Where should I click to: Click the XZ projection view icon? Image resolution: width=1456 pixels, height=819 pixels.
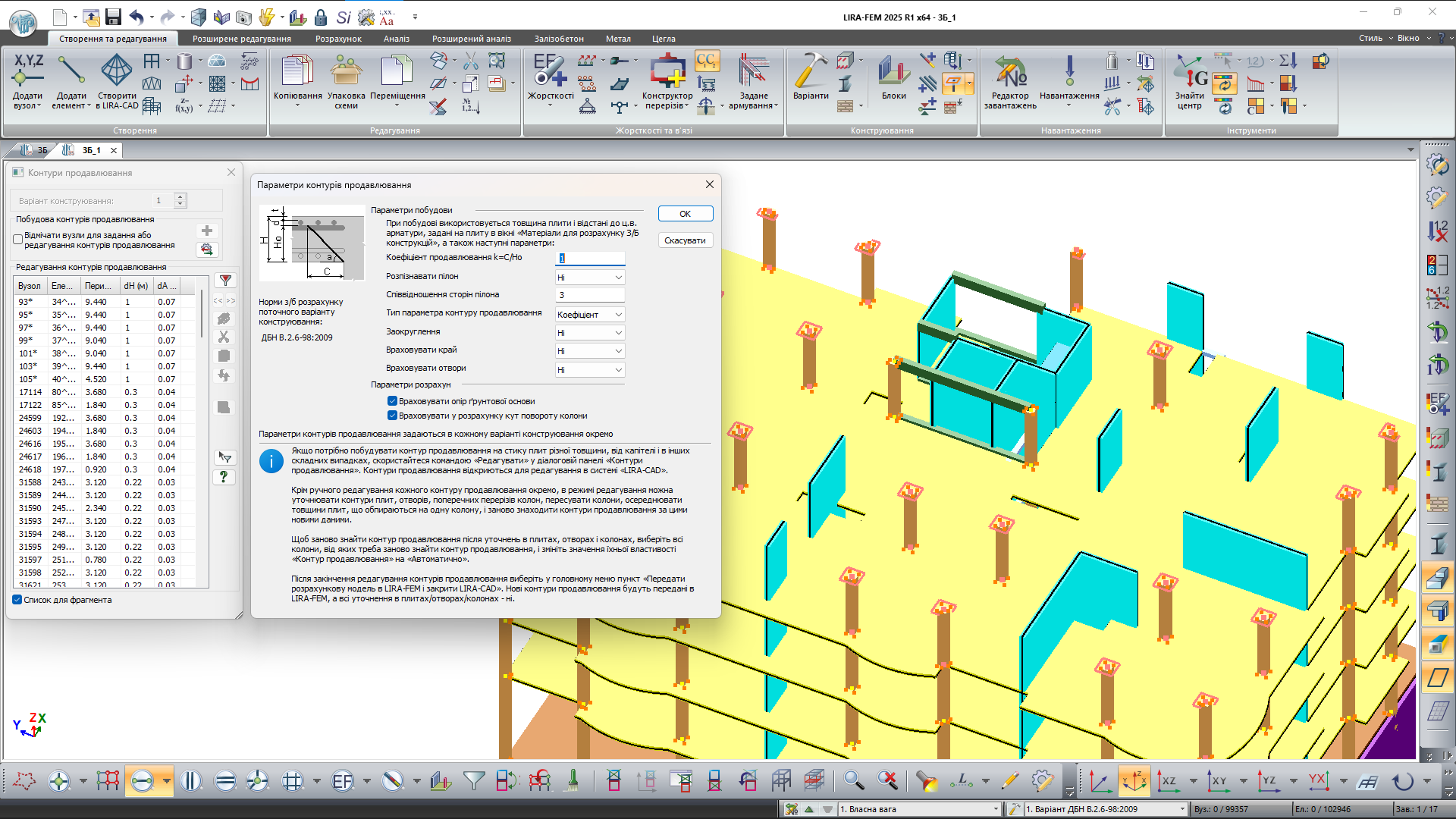point(1169,781)
